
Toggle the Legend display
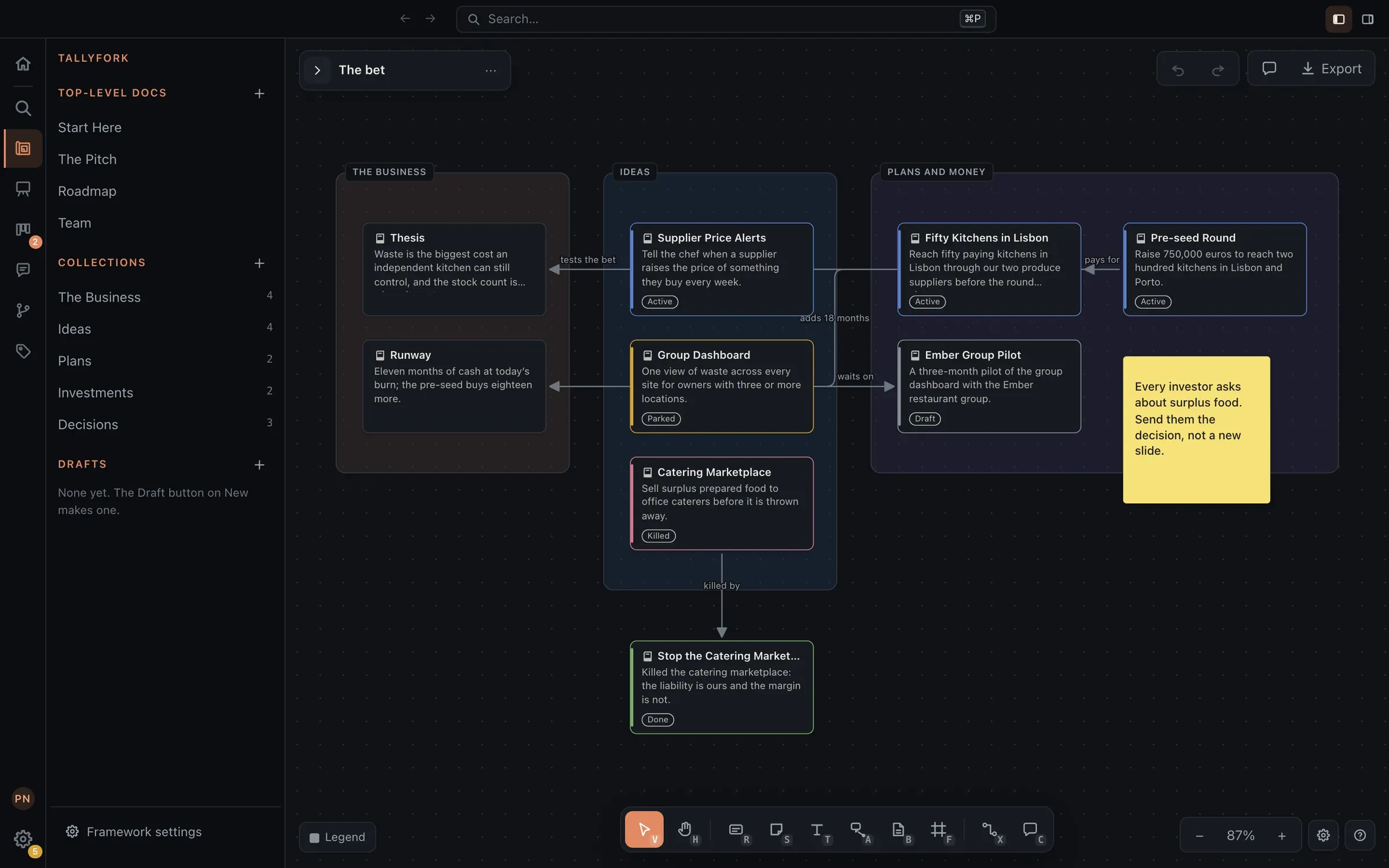(337, 837)
